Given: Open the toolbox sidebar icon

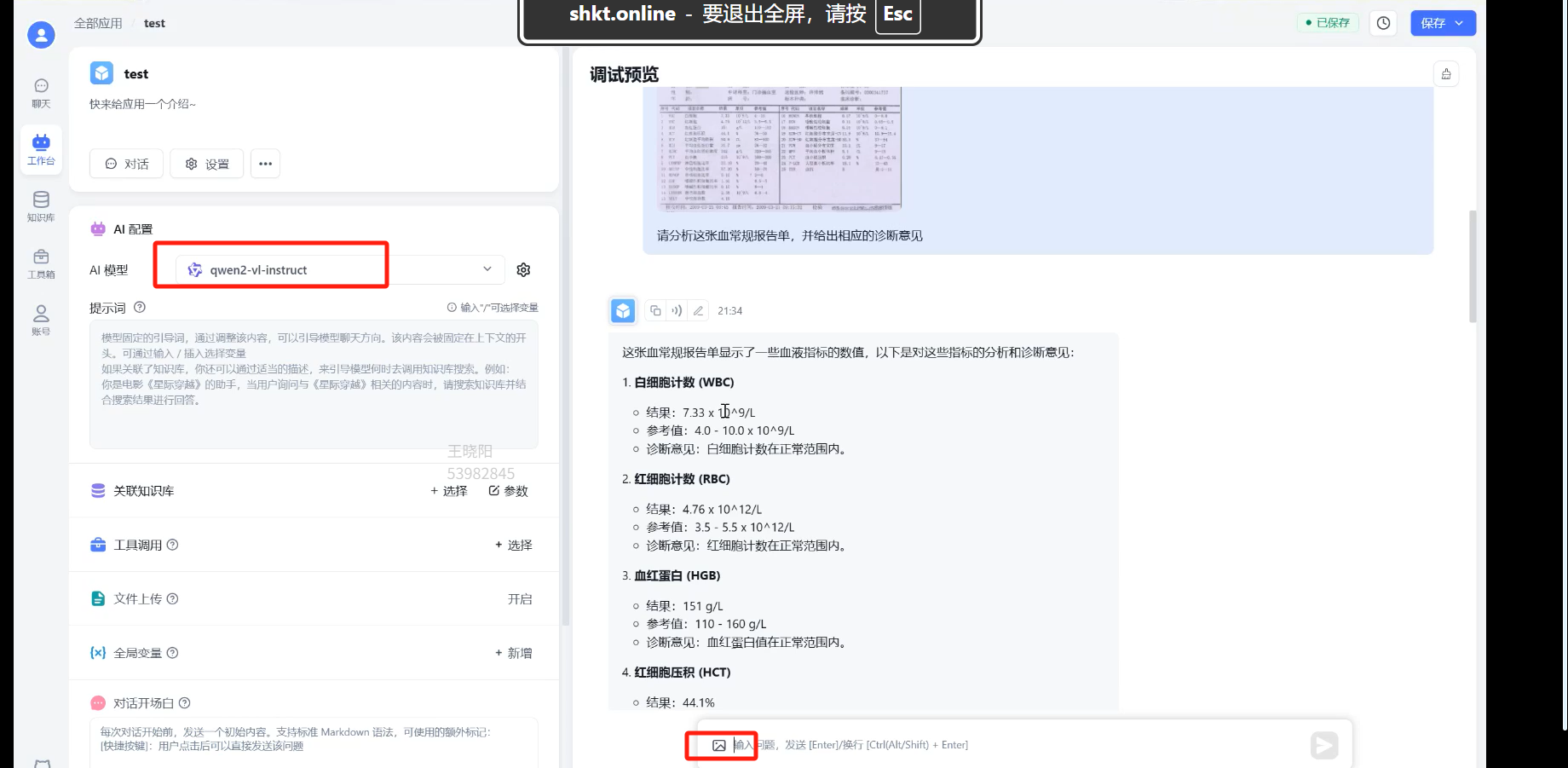Looking at the screenshot, I should (41, 263).
